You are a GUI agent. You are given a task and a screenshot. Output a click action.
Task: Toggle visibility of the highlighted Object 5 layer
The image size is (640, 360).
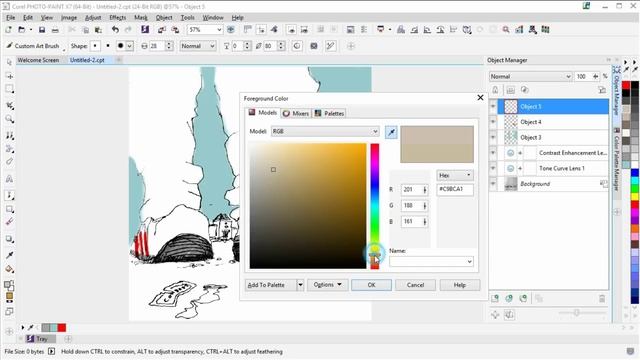[493, 107]
